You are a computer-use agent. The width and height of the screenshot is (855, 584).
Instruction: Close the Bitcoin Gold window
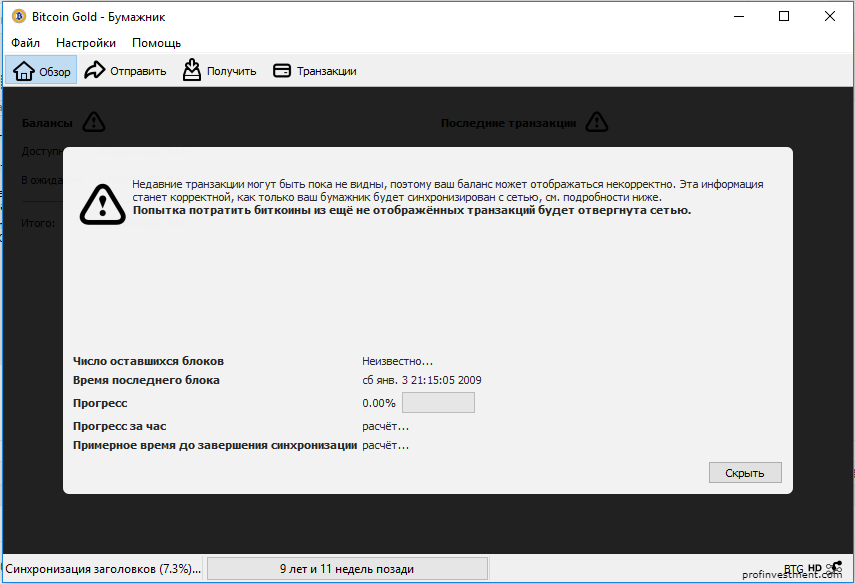click(x=829, y=16)
